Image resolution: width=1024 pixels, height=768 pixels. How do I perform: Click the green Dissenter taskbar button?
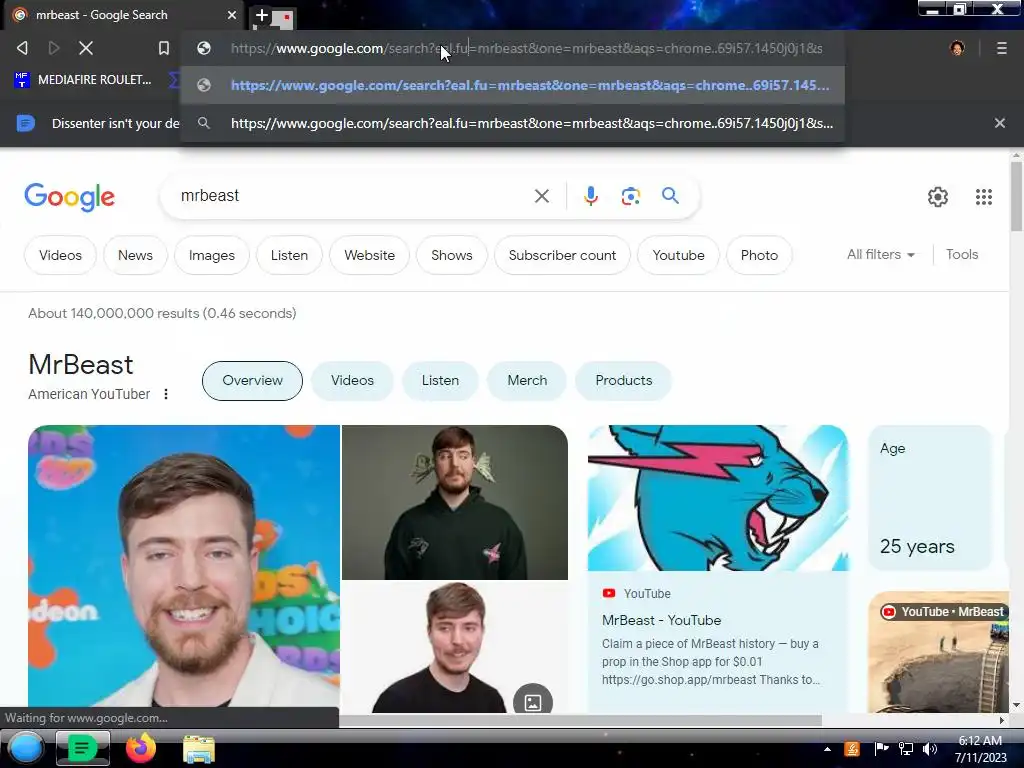coord(82,748)
